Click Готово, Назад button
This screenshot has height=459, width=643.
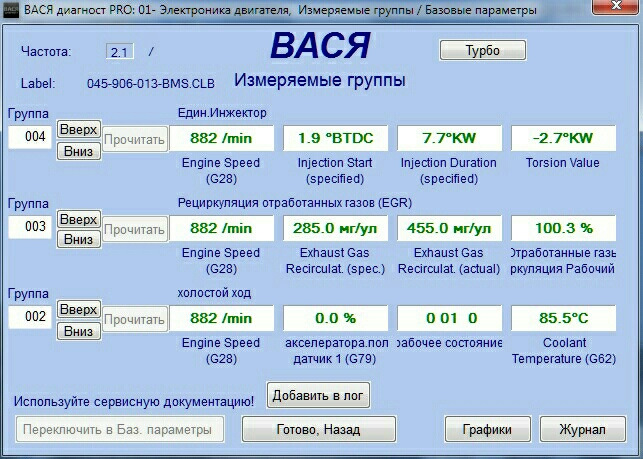(x=319, y=429)
